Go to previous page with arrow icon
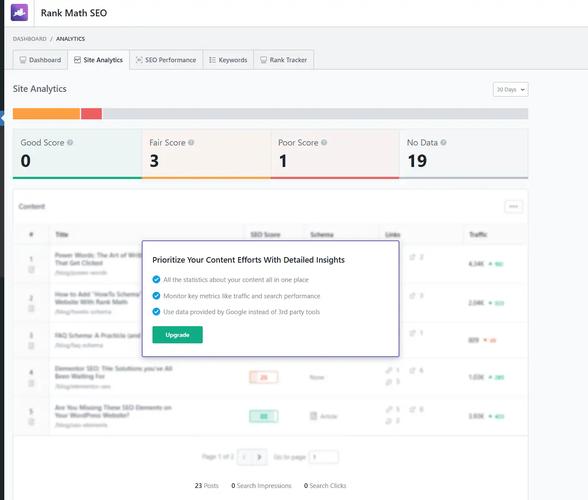 [244, 457]
